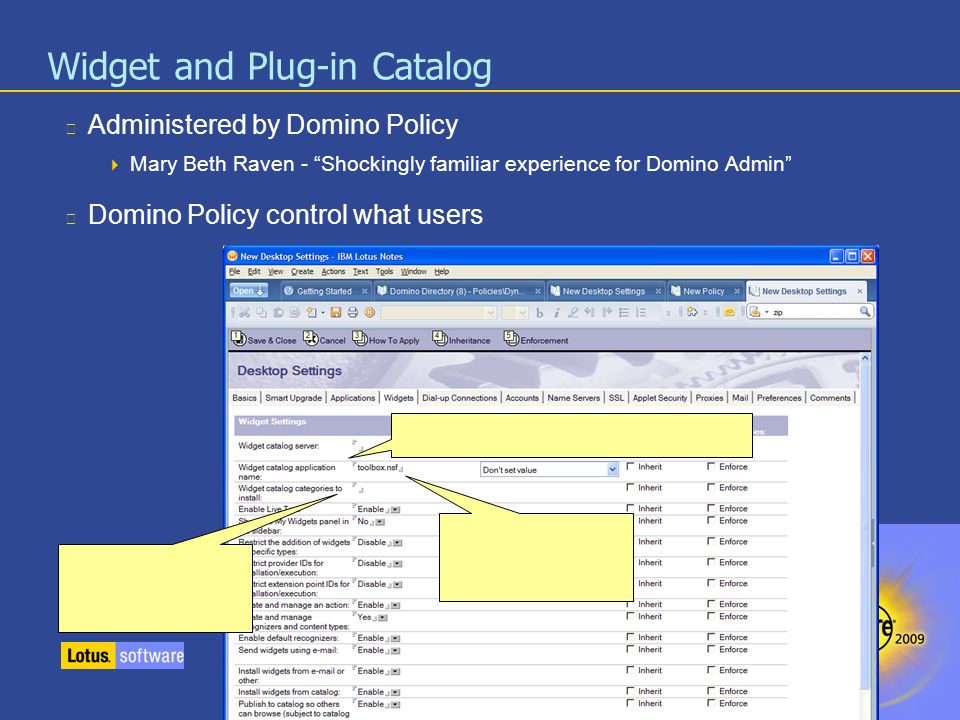The image size is (960, 720).
Task: Open the font name dropdown in toolbar
Action: pos(490,313)
